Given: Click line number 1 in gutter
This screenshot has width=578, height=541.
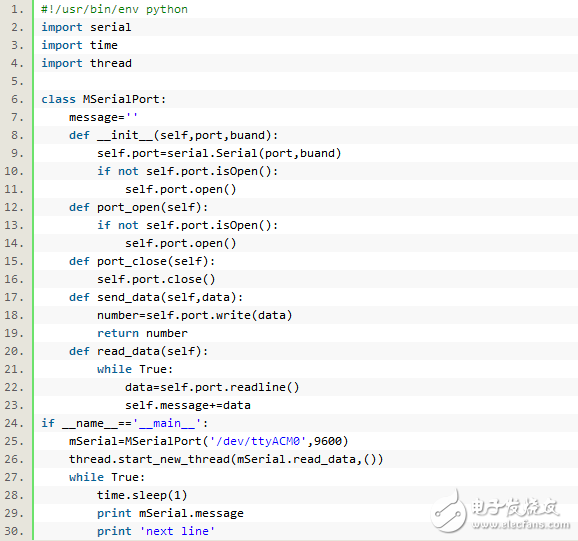Looking at the screenshot, I should tap(17, 9).
